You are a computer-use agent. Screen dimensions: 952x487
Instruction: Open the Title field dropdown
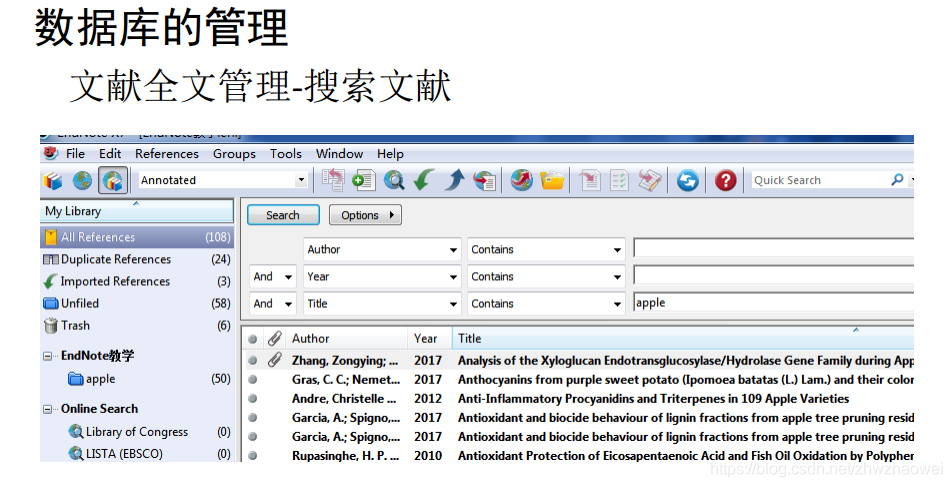click(453, 304)
